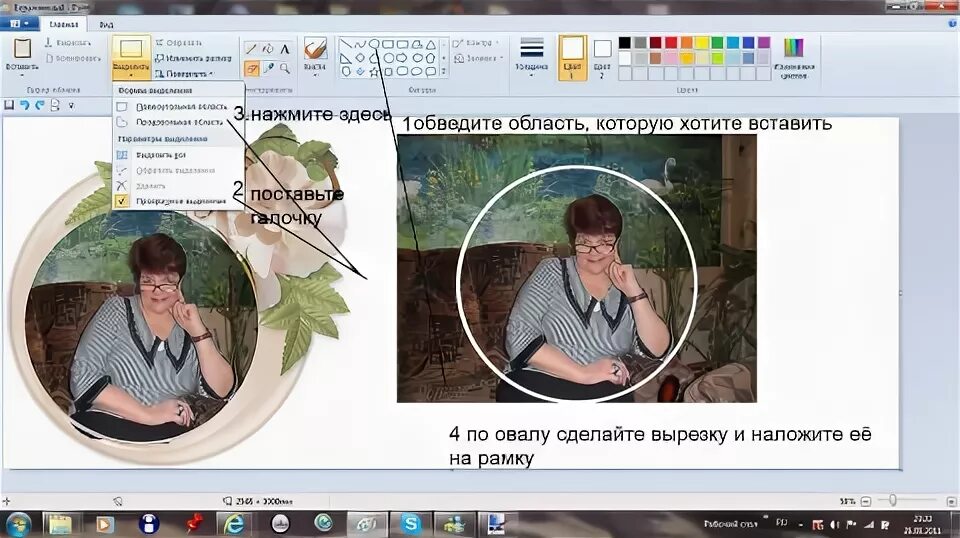960x538 pixels.
Task: Choose Rectangular selection menu item
Action: click(x=179, y=106)
